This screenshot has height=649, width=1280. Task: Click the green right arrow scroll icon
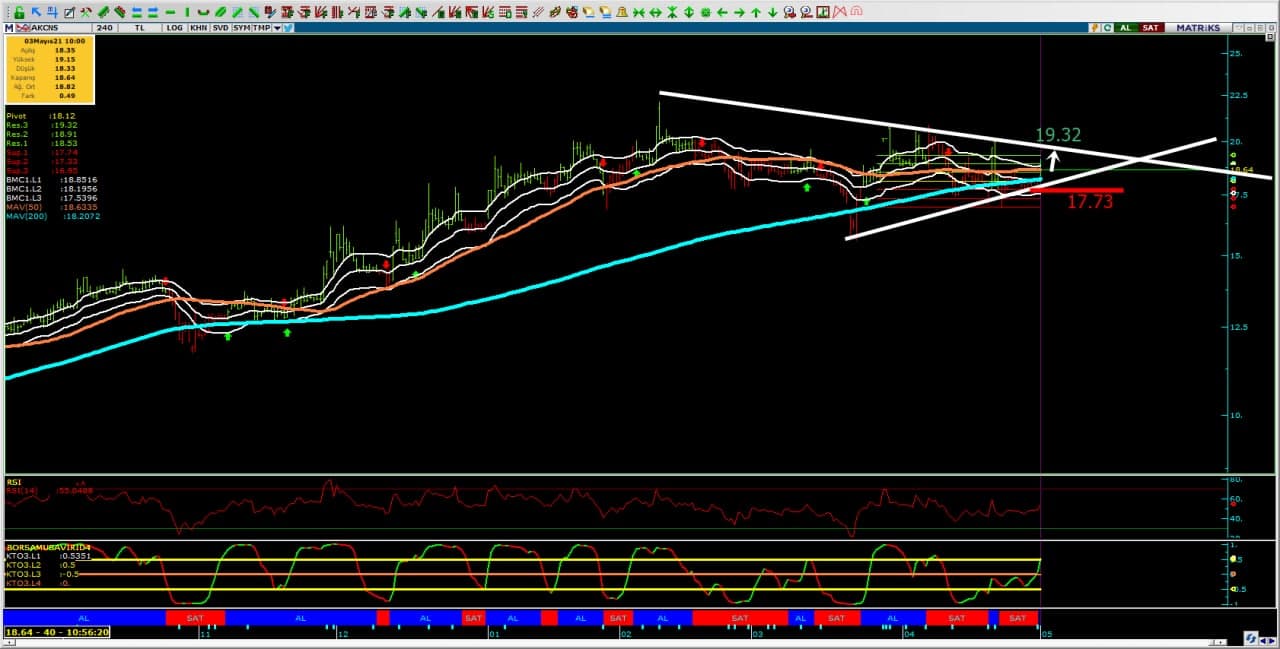point(738,12)
